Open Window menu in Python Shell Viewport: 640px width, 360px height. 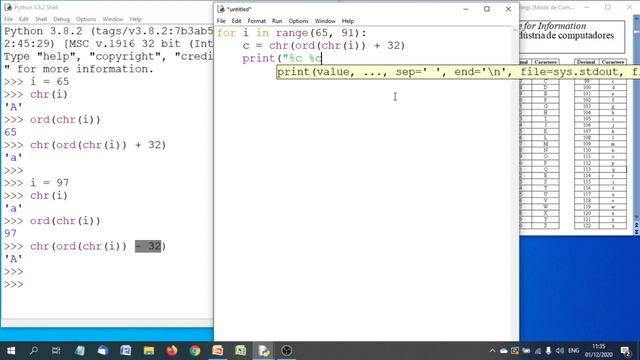[x=113, y=19]
